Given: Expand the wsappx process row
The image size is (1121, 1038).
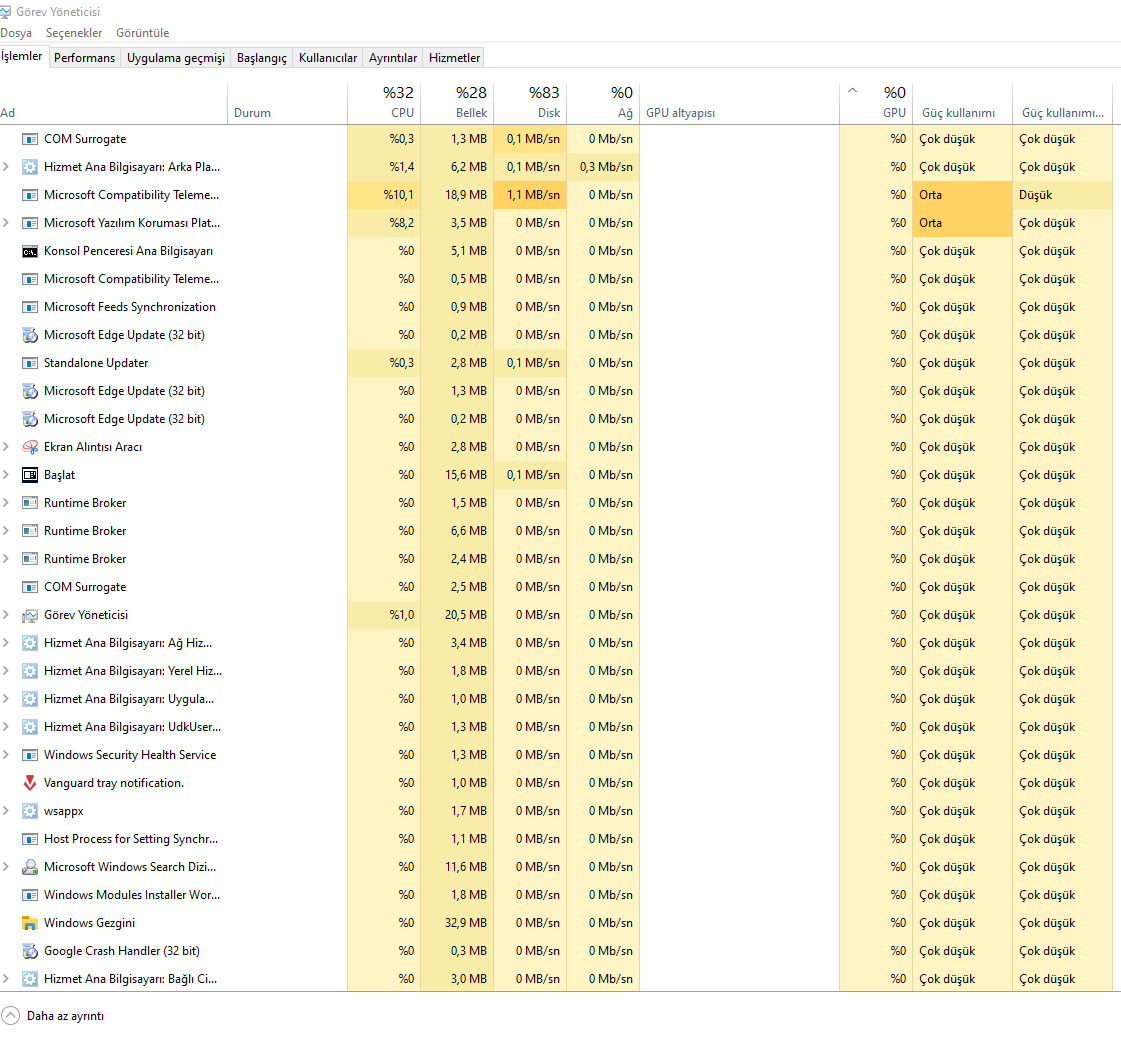Looking at the screenshot, I should [6, 811].
